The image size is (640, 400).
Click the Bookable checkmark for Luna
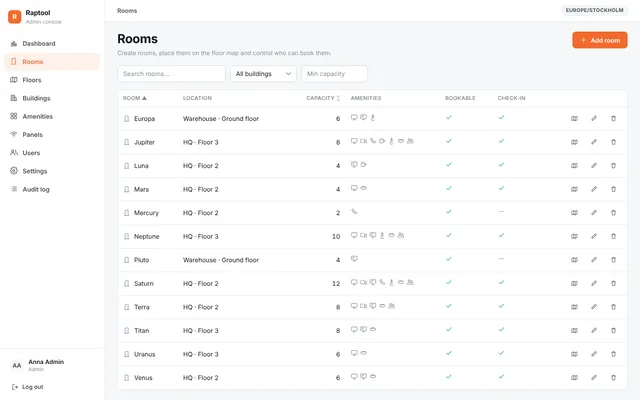(x=449, y=164)
